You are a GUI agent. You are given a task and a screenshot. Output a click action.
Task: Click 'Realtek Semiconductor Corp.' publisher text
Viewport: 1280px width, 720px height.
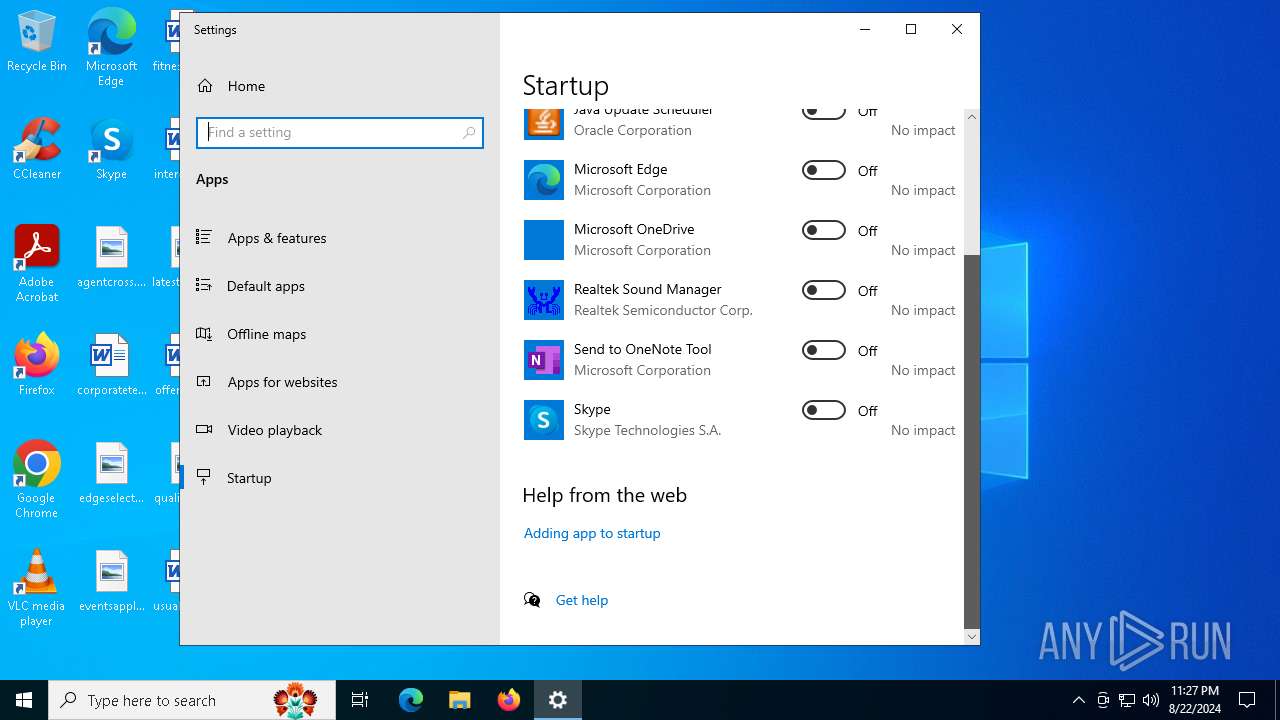(x=663, y=310)
